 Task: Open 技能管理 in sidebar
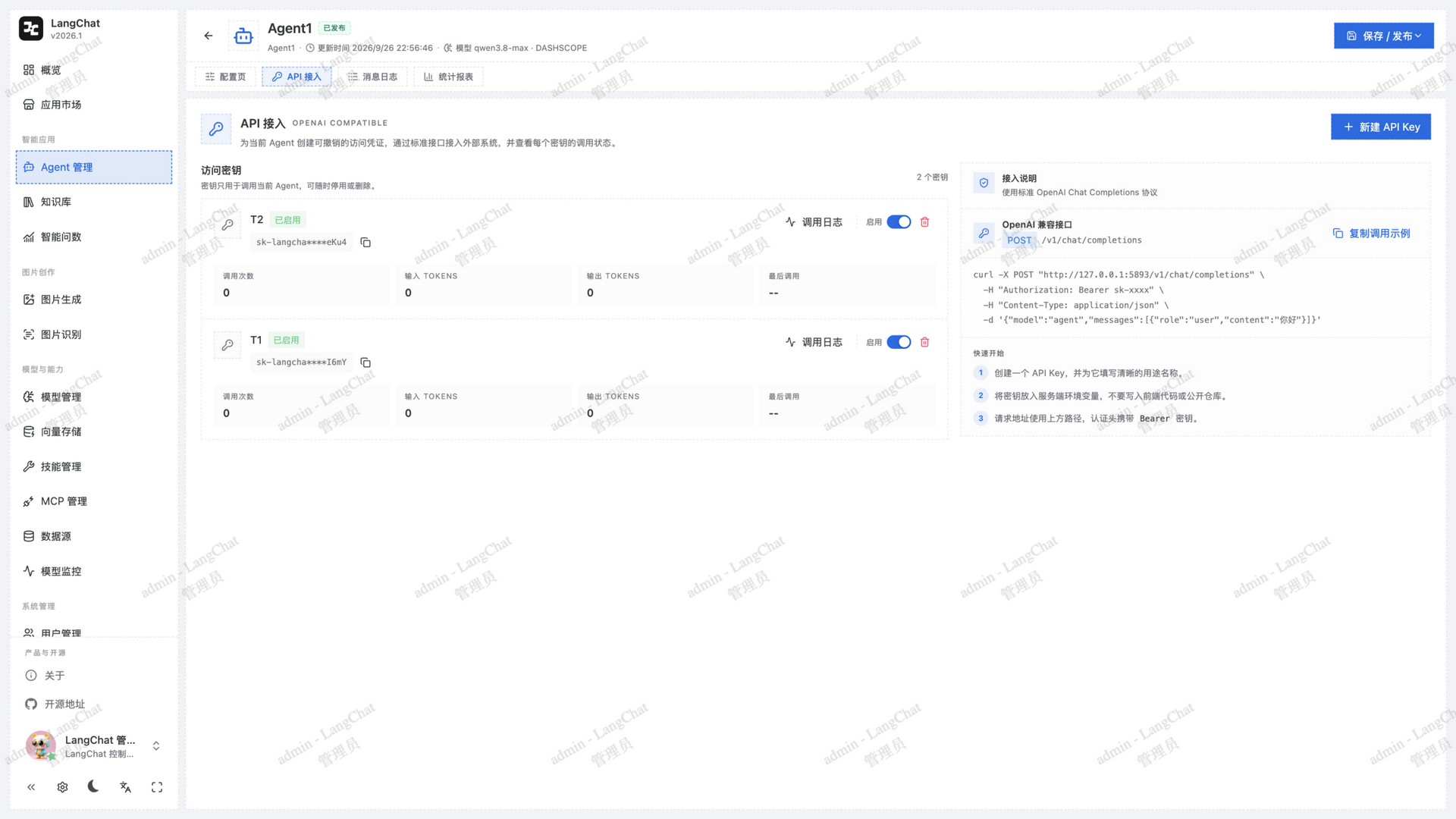tap(94, 466)
